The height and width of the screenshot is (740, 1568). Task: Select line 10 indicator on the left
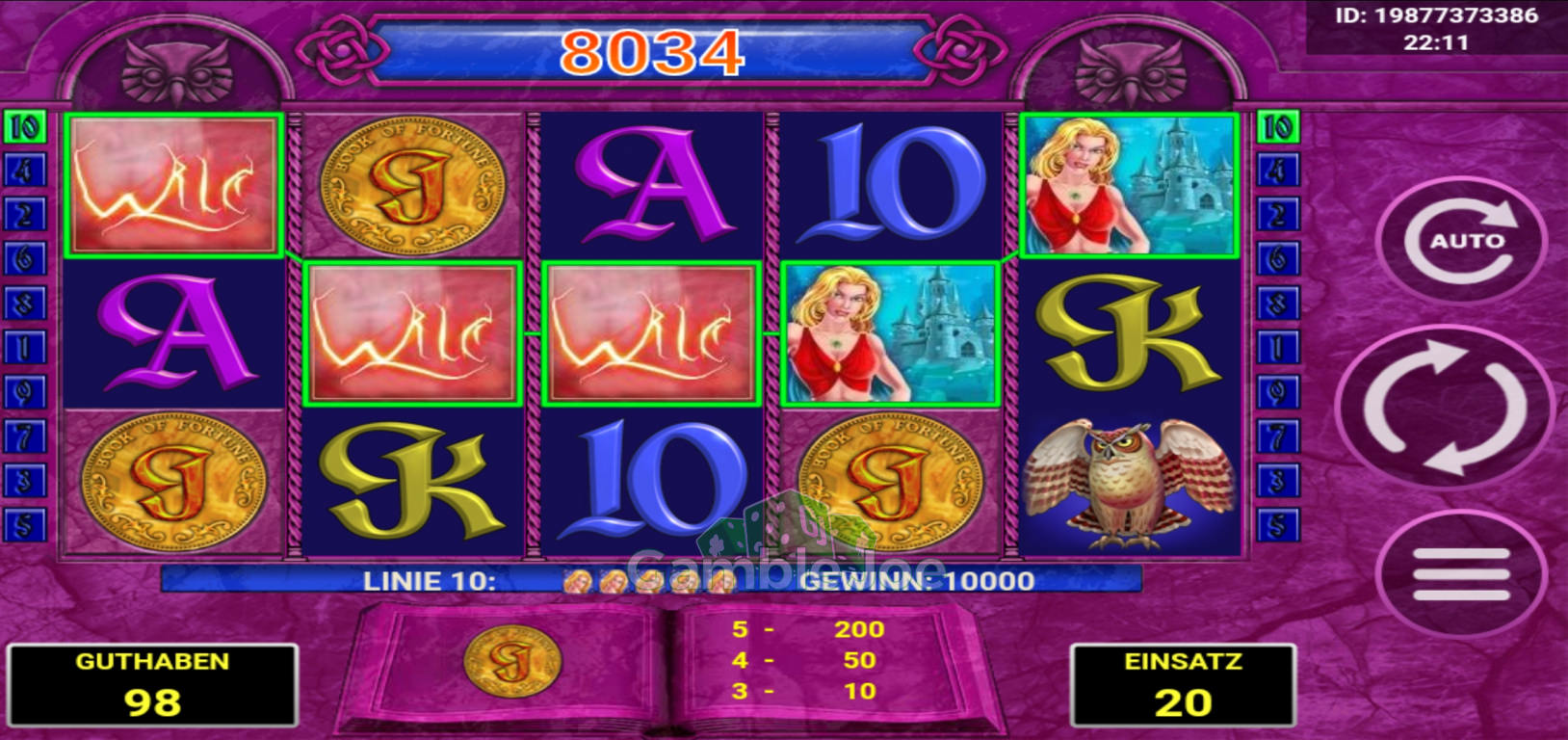pos(25,127)
